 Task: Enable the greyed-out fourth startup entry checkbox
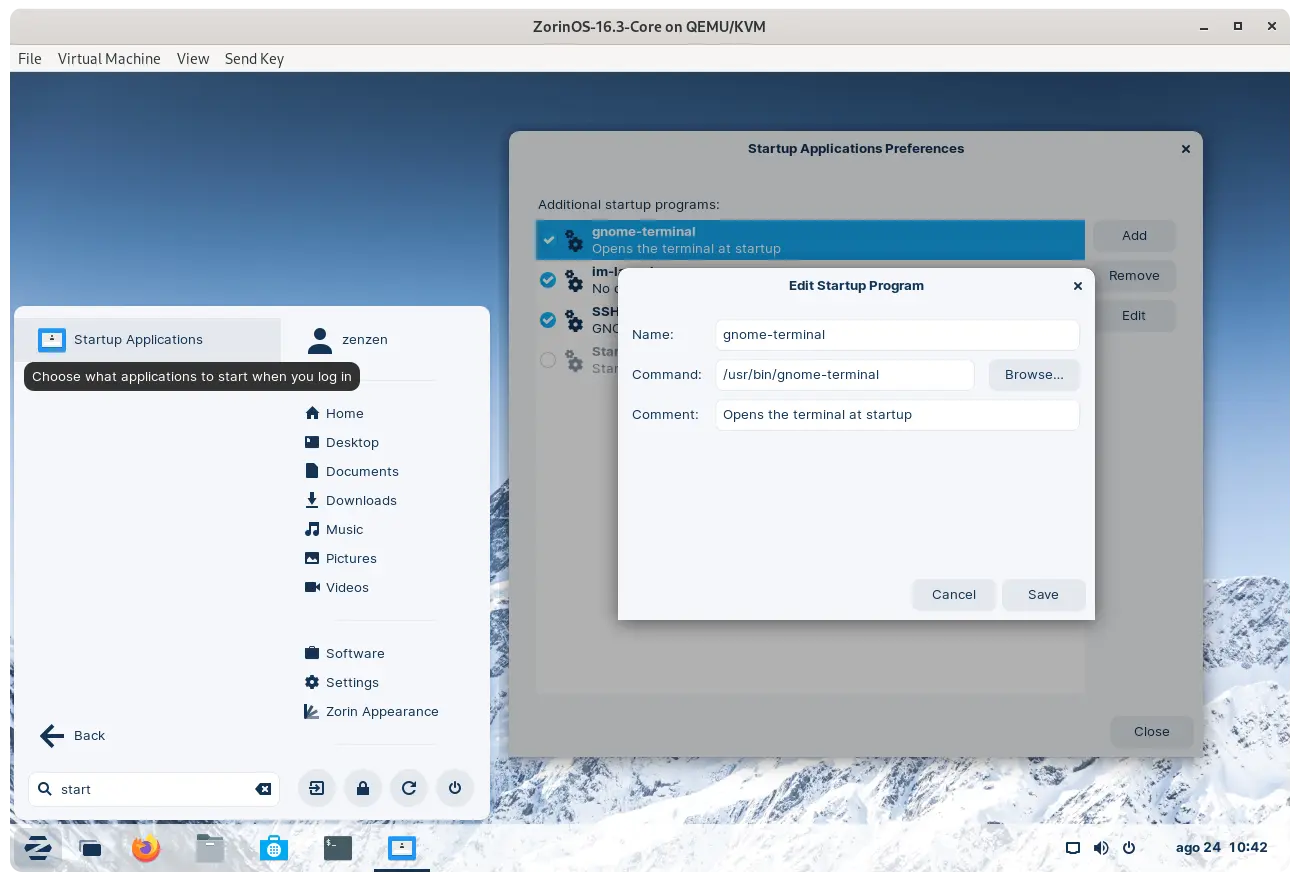point(548,360)
